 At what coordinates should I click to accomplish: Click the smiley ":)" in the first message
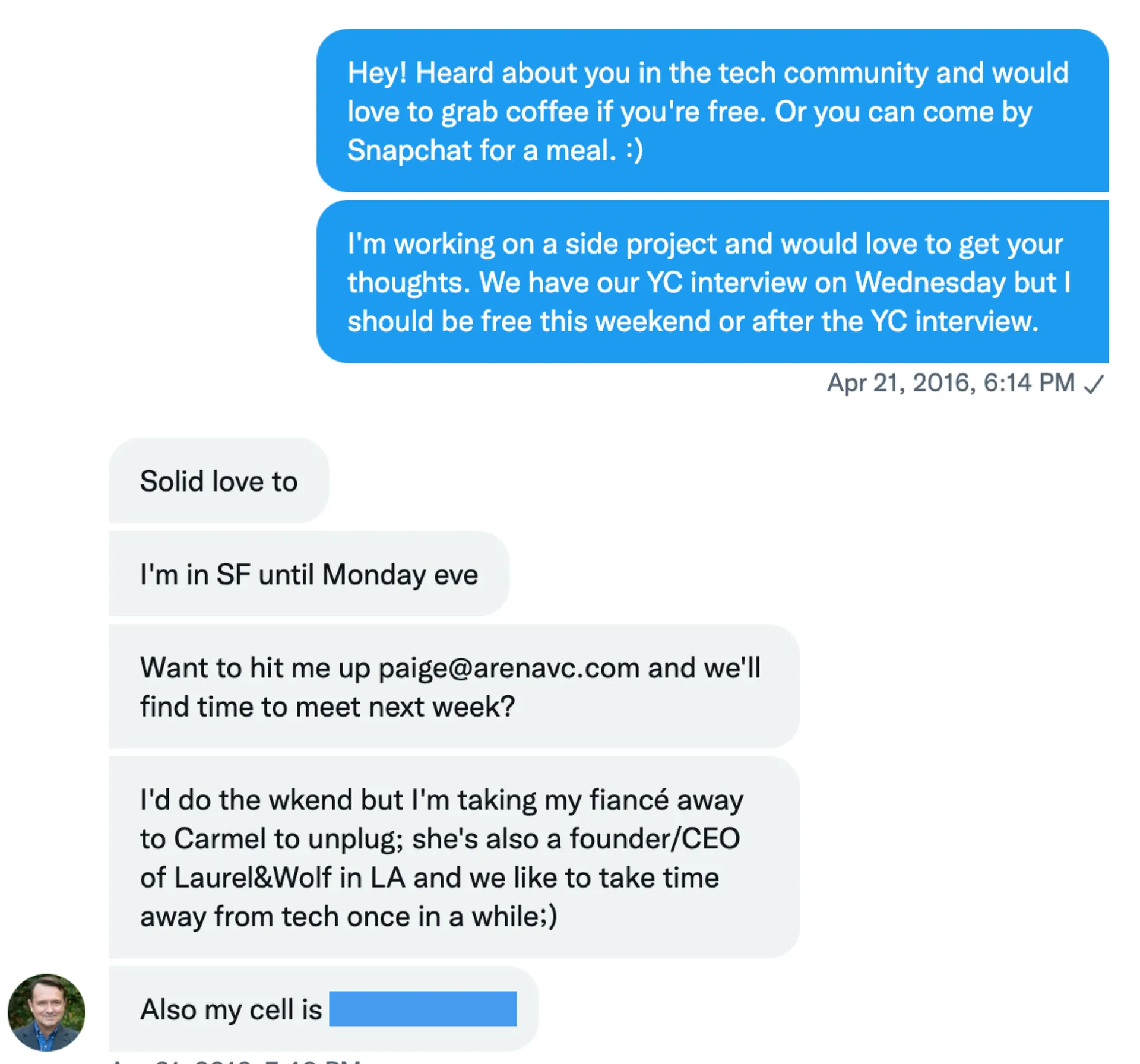coord(634,150)
